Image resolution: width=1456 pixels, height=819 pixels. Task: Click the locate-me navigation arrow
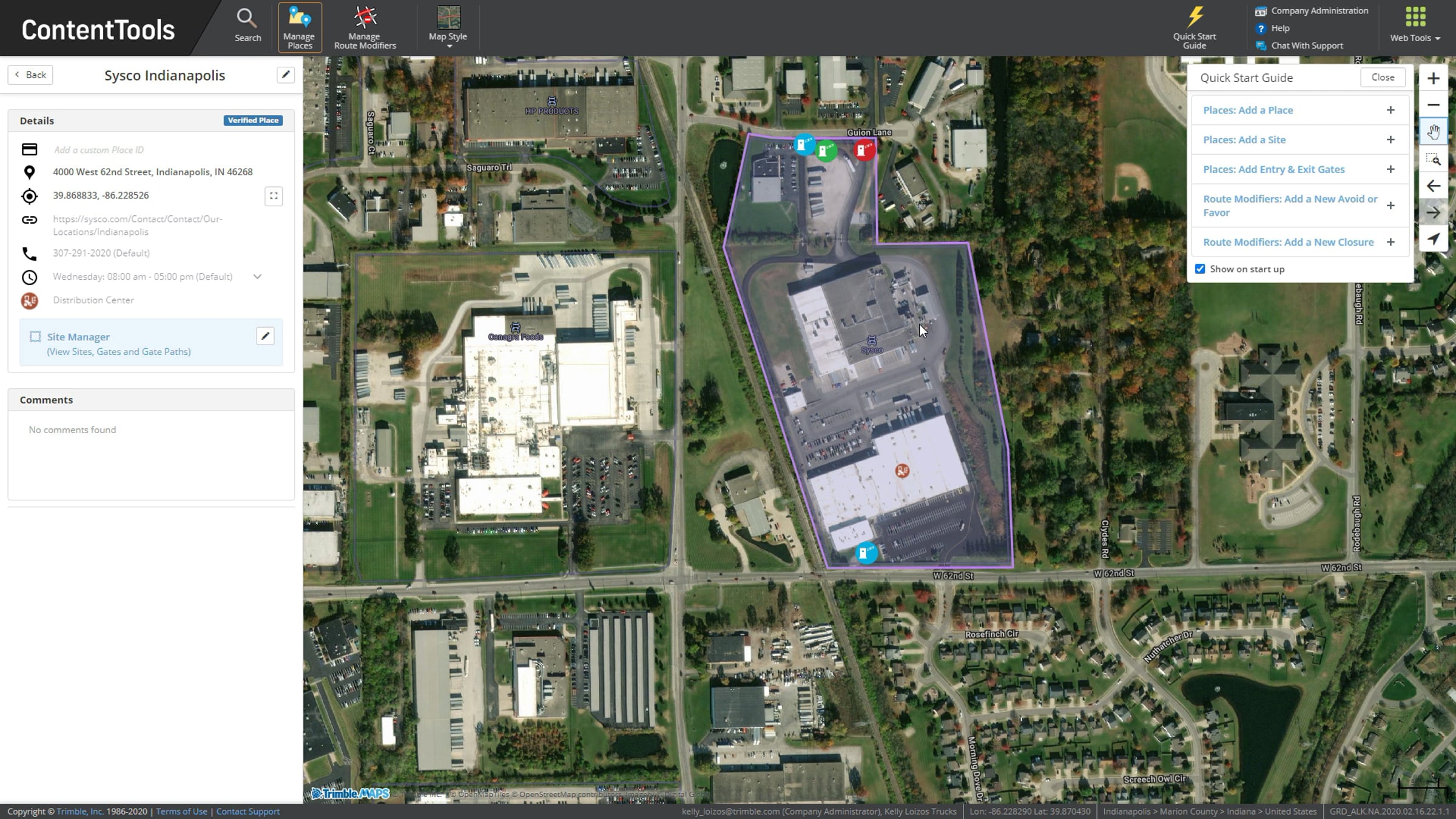tap(1433, 239)
